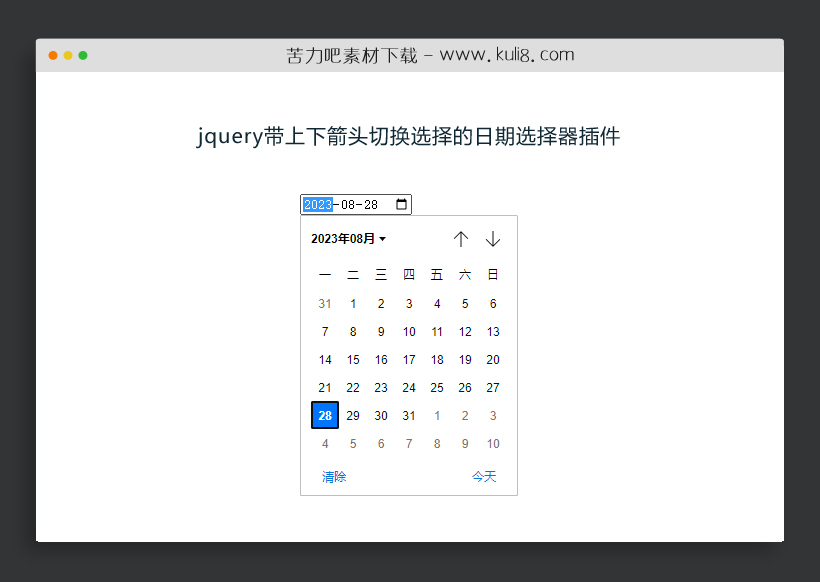Image resolution: width=820 pixels, height=582 pixels.
Task: Click the highlighted date 28
Action: [x=325, y=415]
